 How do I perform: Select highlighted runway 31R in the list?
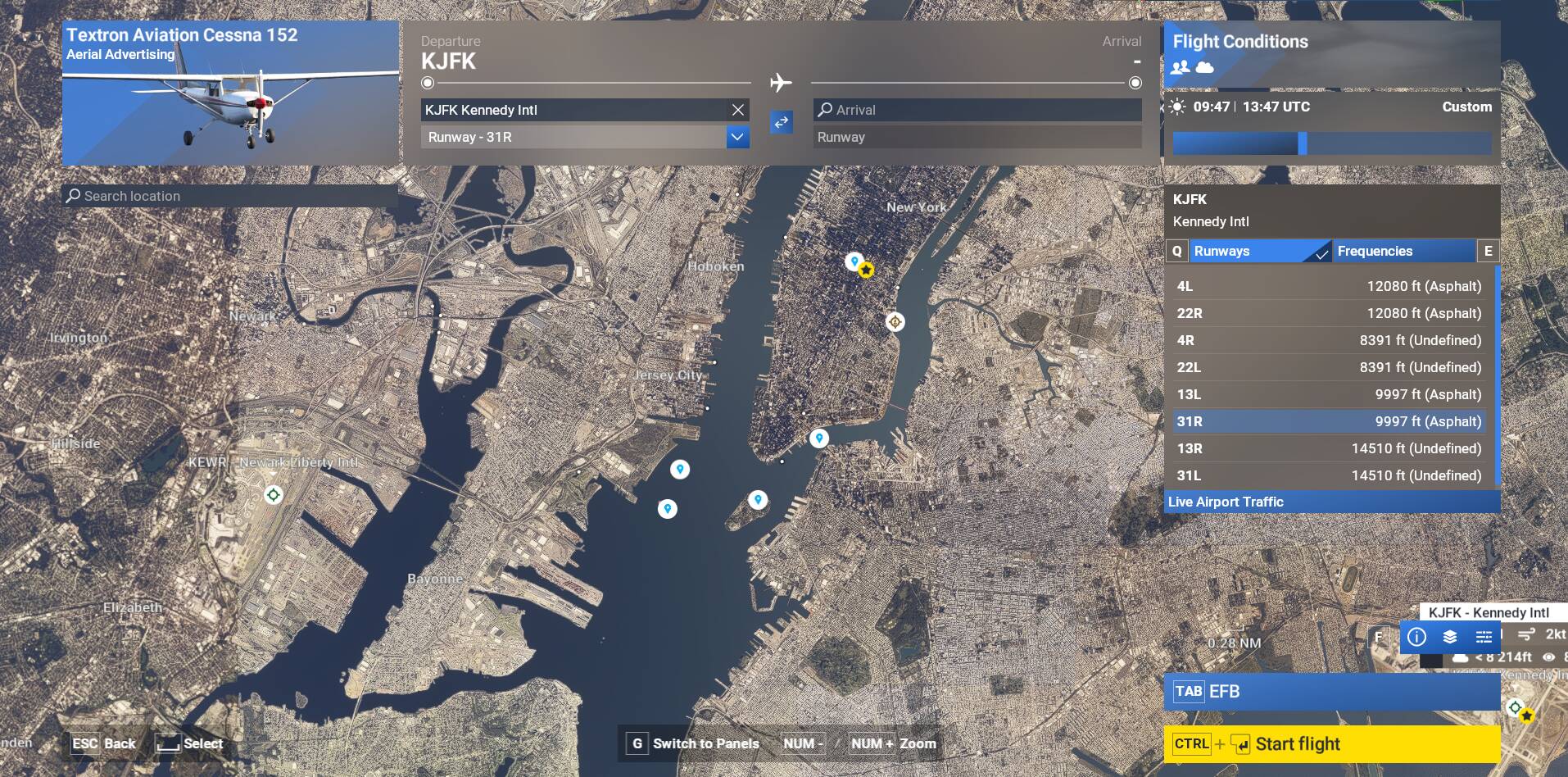[x=1329, y=421]
